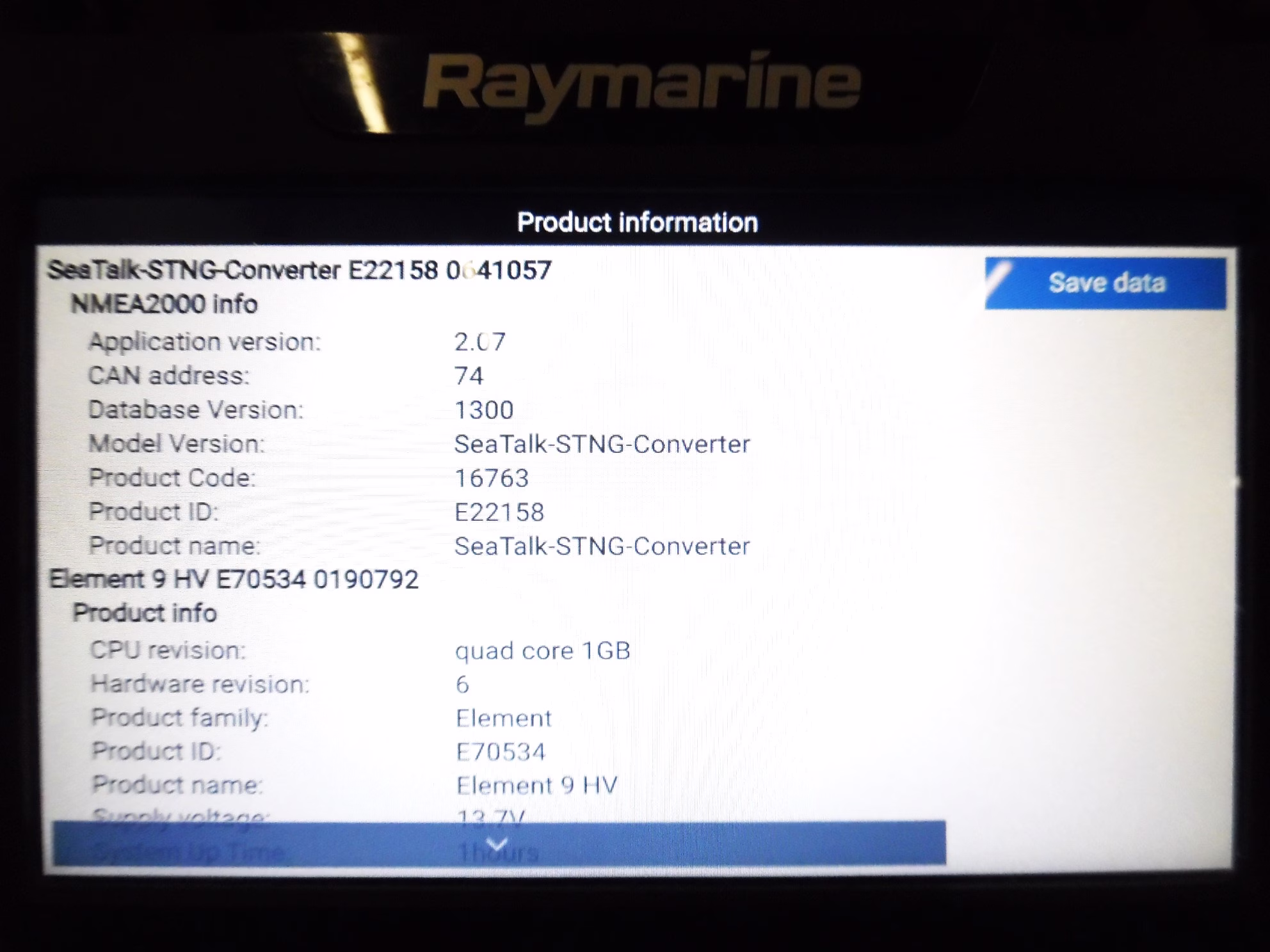The width and height of the screenshot is (1270, 952).
Task: Select the Element 9 HV E70534 heading
Action: [x=234, y=579]
